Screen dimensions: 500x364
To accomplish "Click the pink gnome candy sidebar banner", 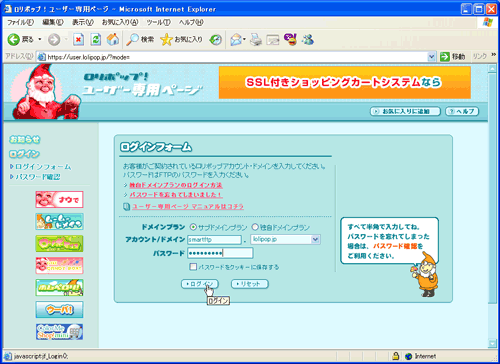I will point(59,266).
